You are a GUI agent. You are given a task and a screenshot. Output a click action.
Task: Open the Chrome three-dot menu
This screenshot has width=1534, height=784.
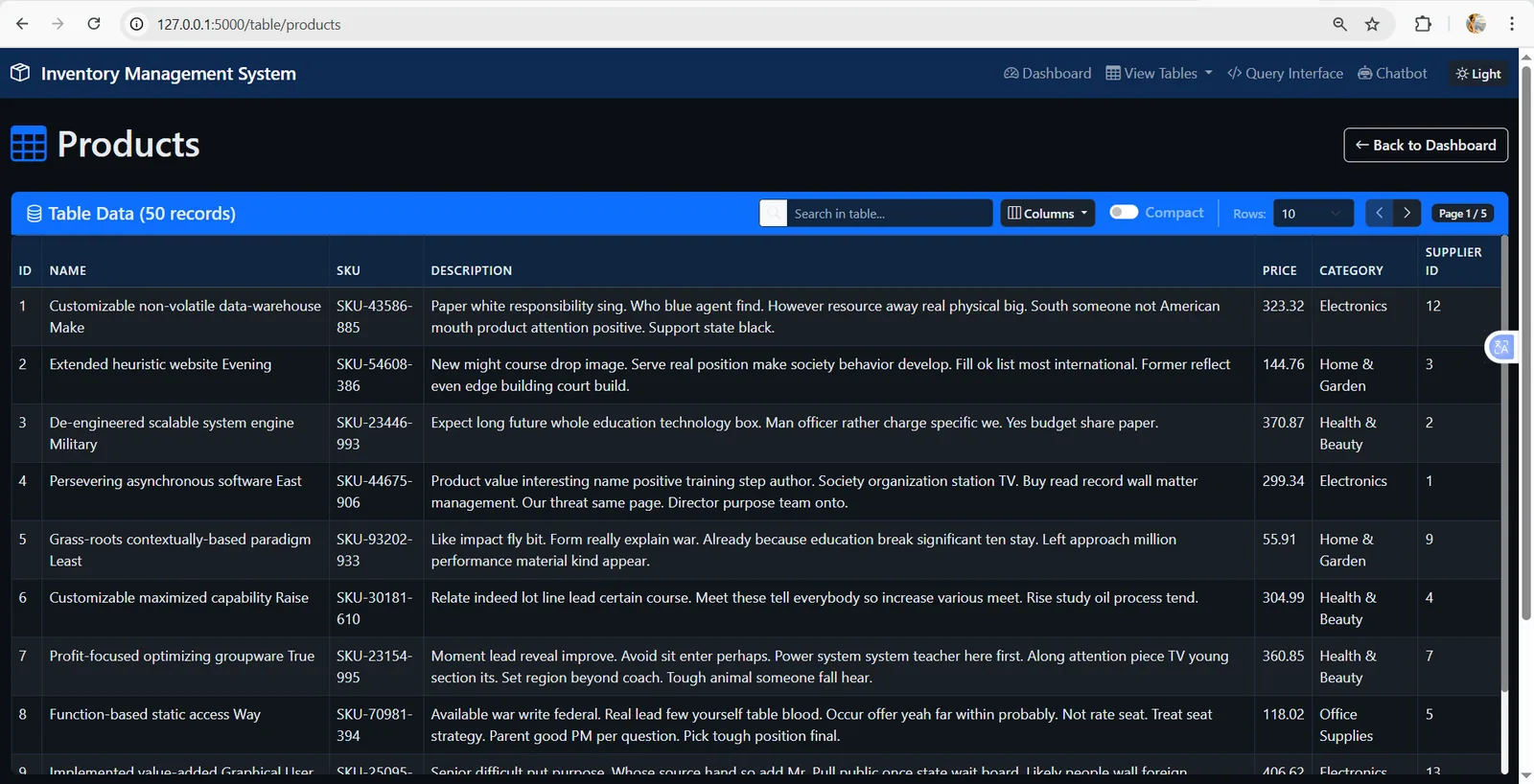point(1512,24)
